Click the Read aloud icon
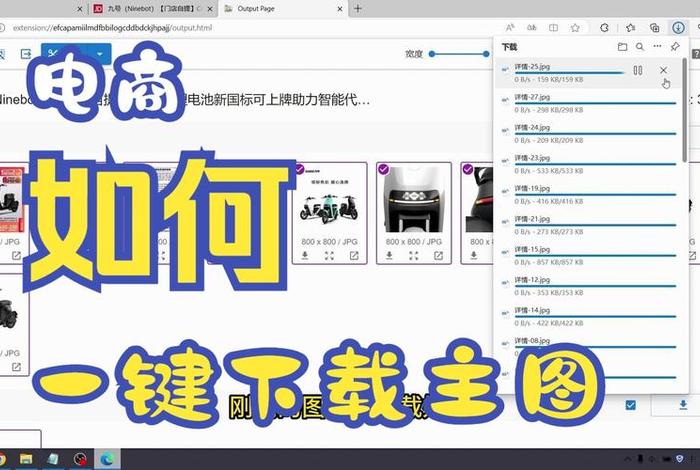This screenshot has height=470, width=700. tap(510, 28)
